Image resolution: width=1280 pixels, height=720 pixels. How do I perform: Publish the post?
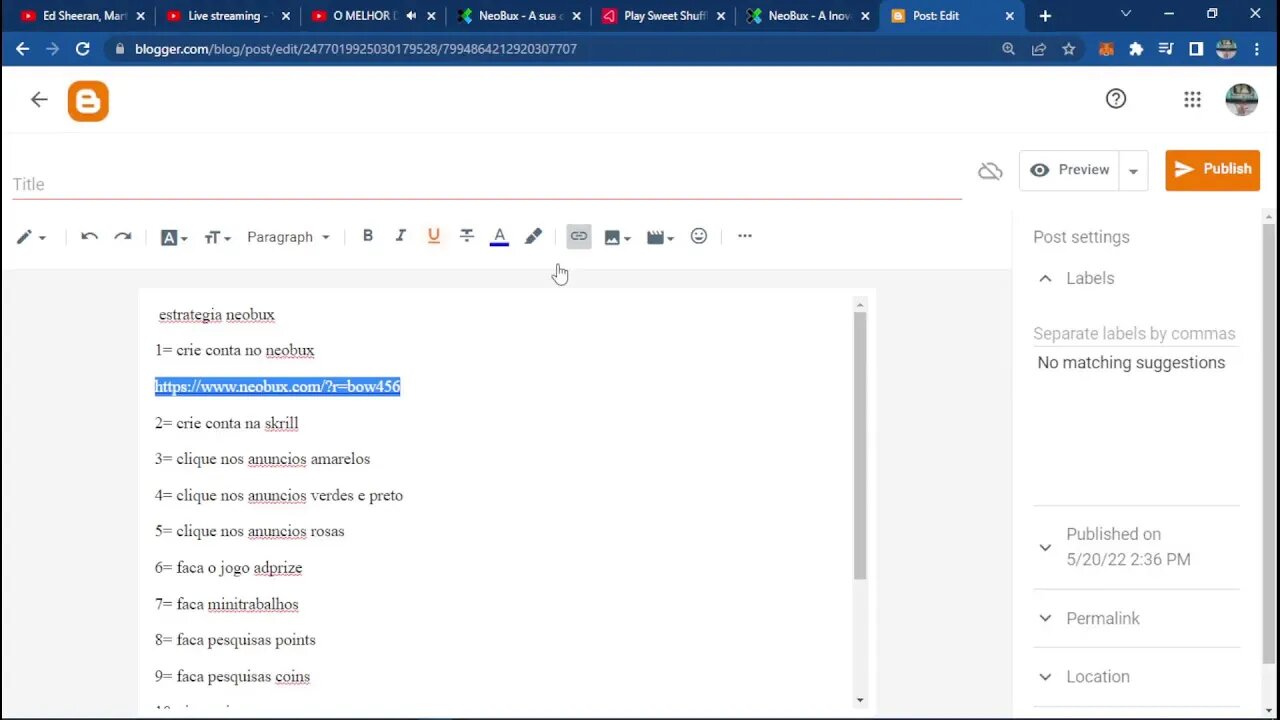click(x=1212, y=170)
